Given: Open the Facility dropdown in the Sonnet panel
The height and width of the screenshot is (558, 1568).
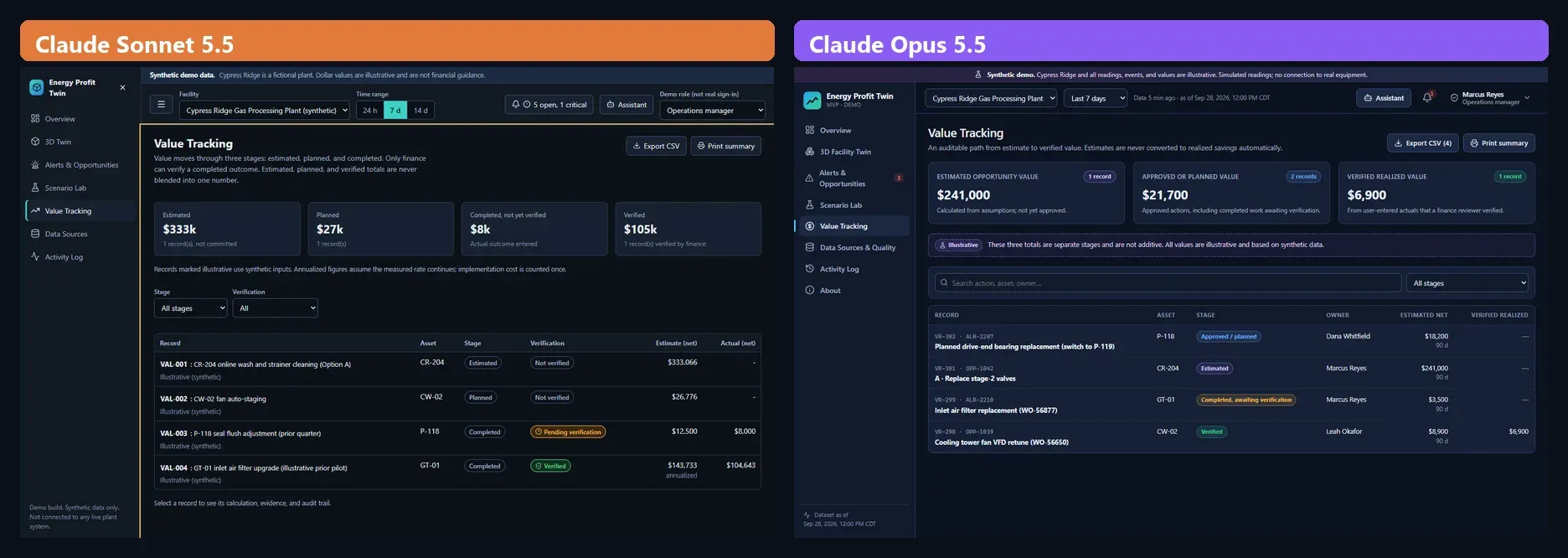Looking at the screenshot, I should point(265,110).
